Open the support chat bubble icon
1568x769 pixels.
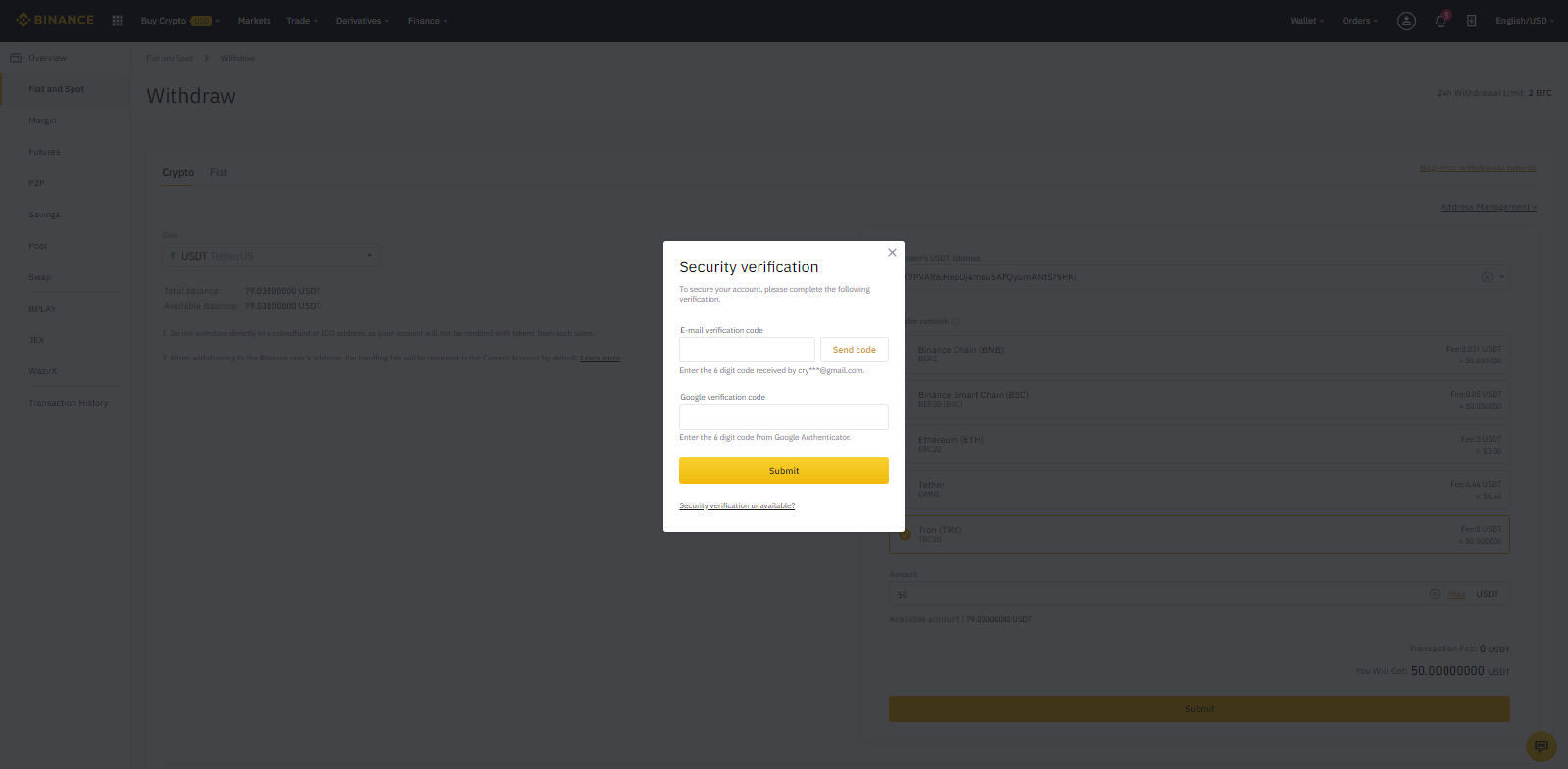pos(1542,746)
